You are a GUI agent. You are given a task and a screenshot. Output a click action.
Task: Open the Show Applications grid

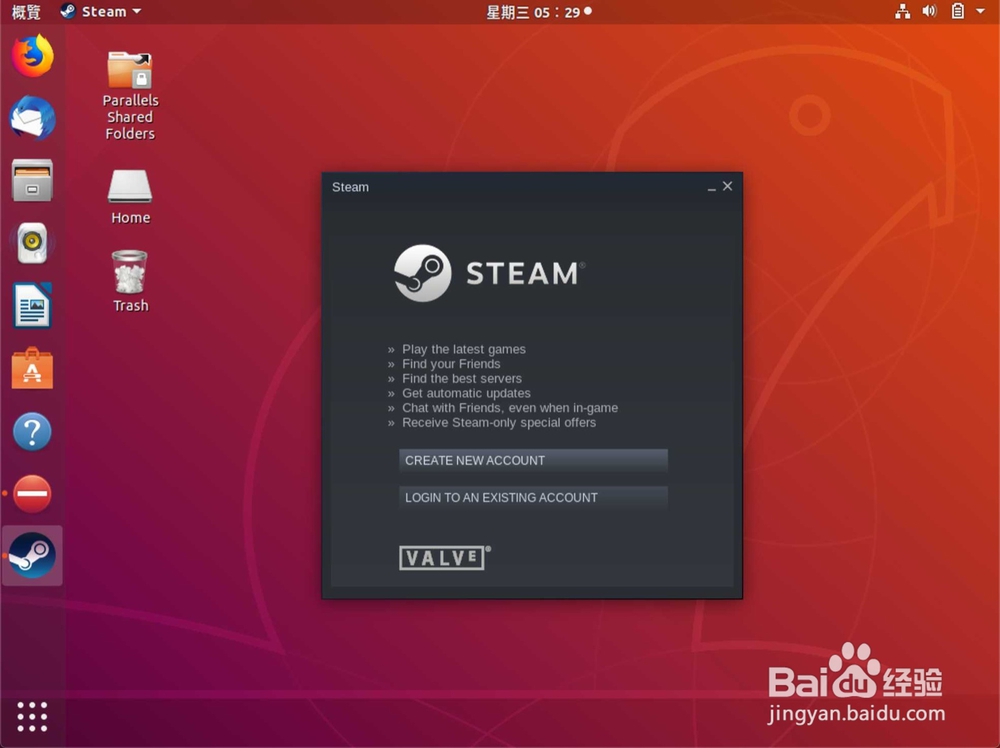pyautogui.click(x=32, y=716)
